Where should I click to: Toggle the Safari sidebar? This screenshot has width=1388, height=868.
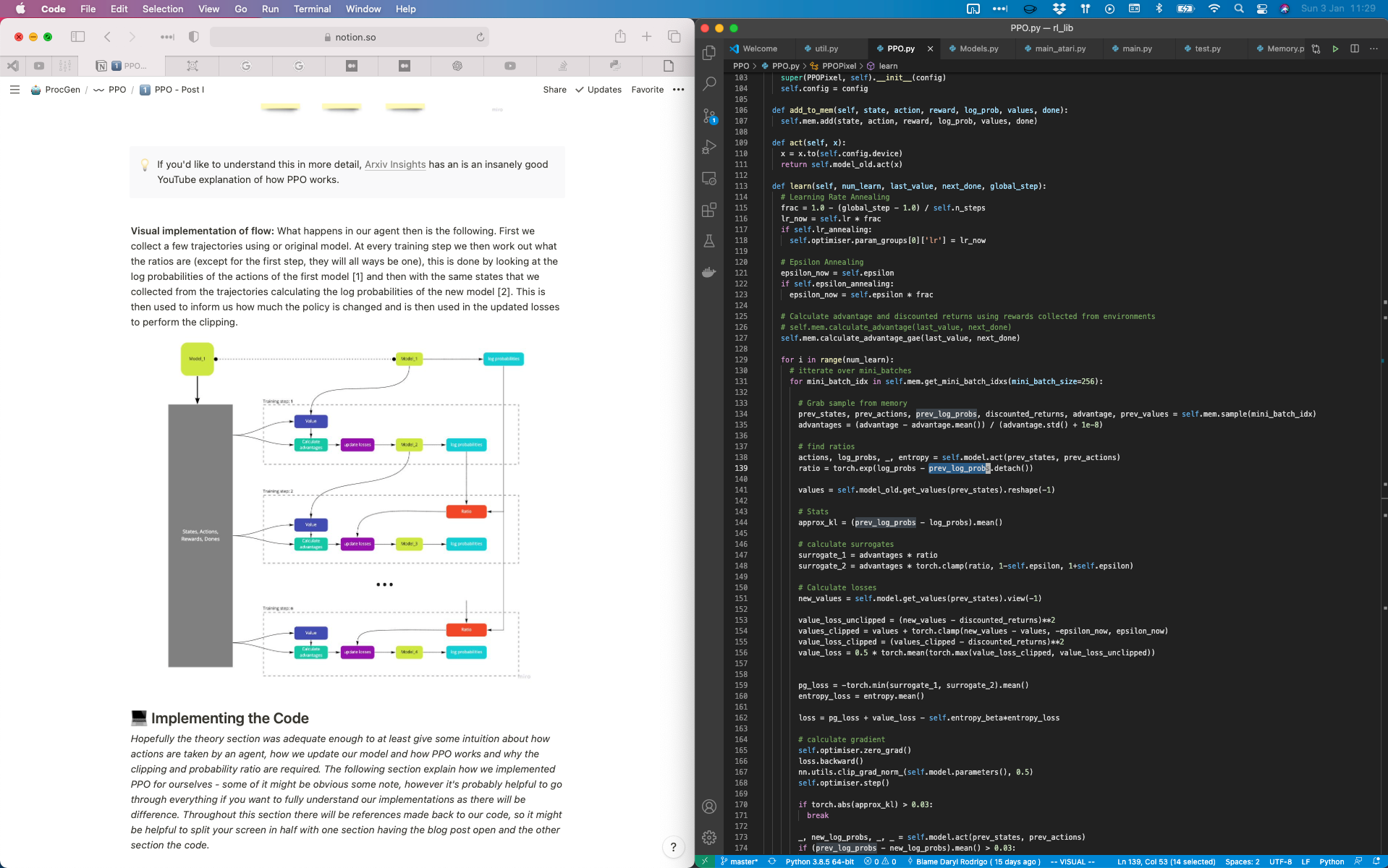[78, 37]
